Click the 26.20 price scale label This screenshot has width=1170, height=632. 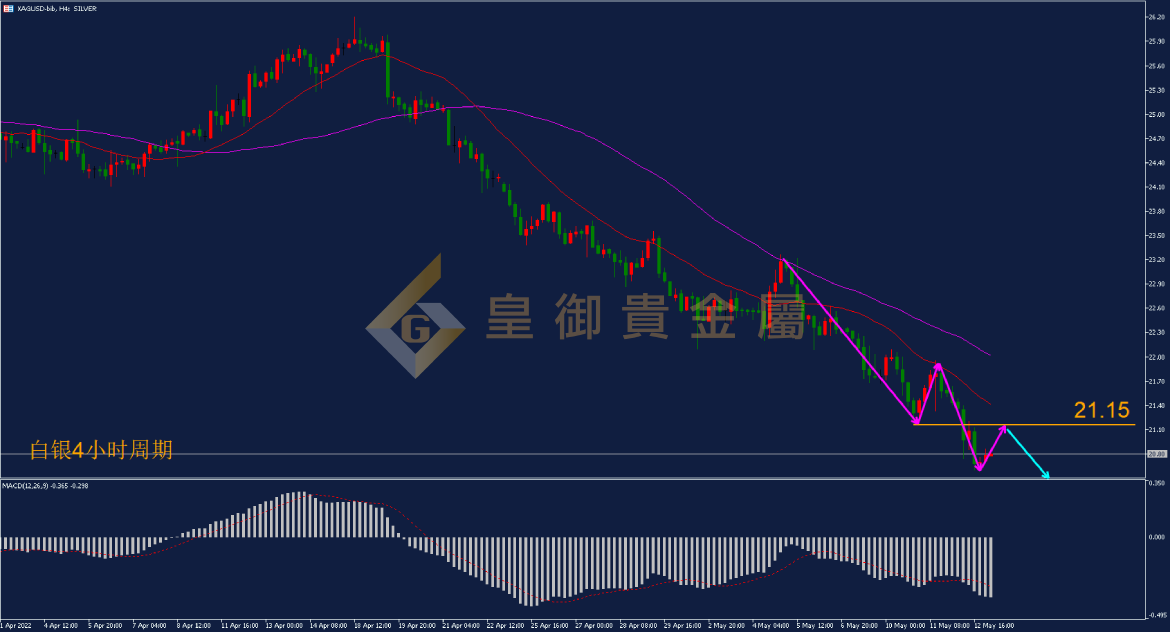(x=1157, y=16)
